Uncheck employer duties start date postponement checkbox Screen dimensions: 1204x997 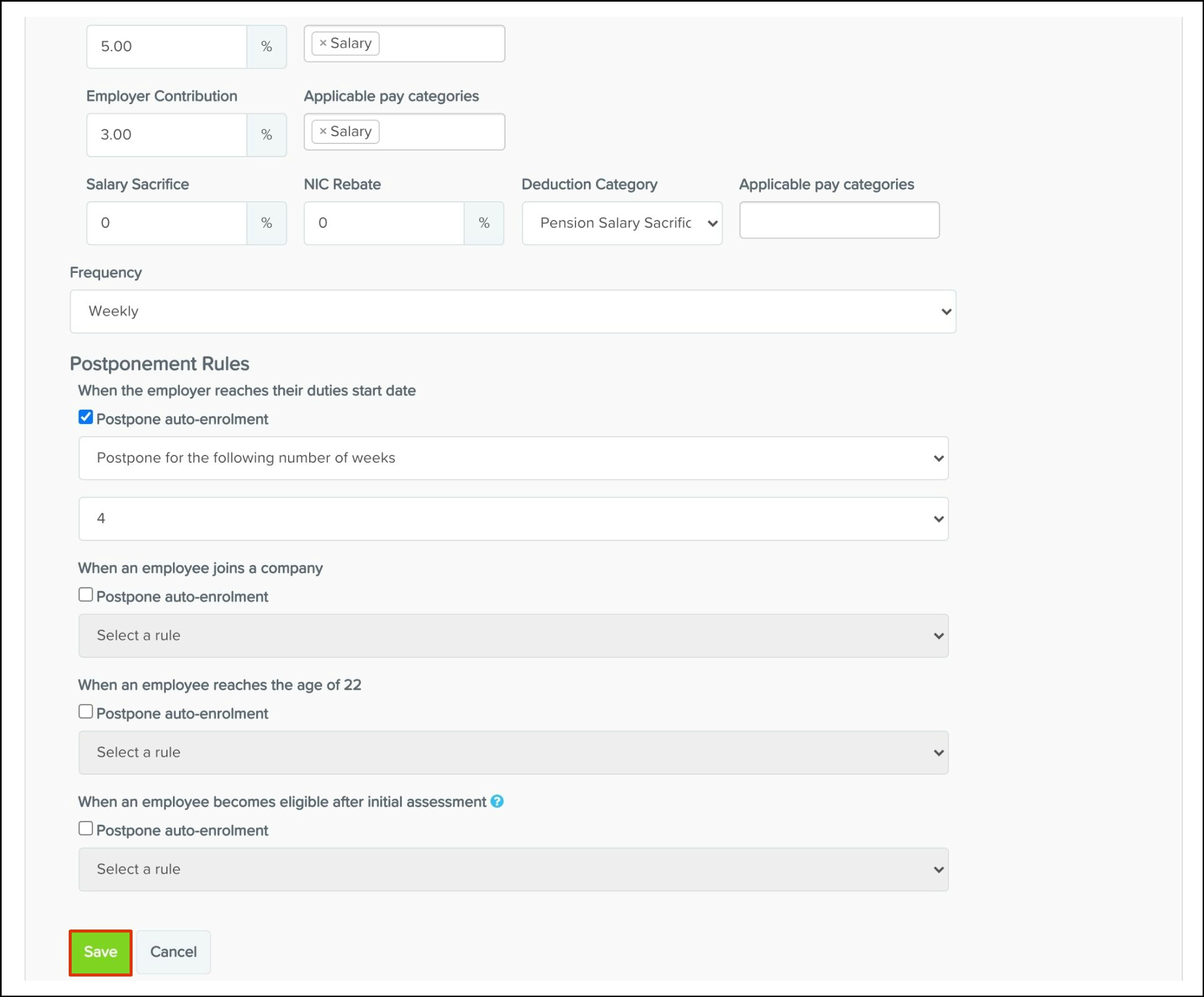86,417
